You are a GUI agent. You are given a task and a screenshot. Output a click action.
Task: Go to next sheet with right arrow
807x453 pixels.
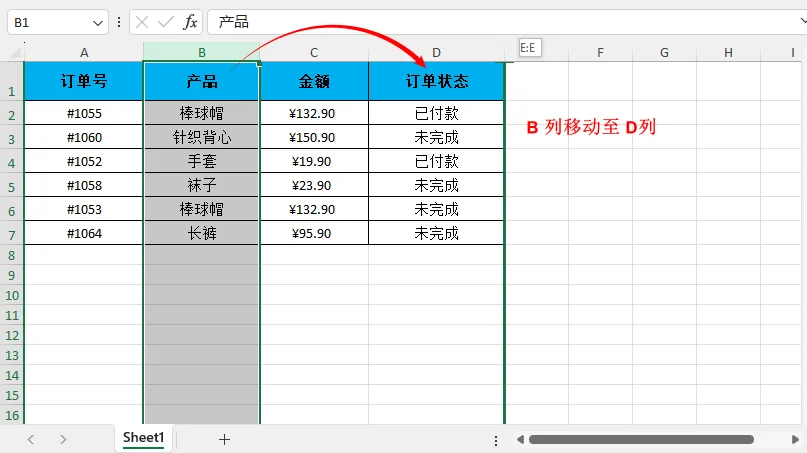coord(63,439)
